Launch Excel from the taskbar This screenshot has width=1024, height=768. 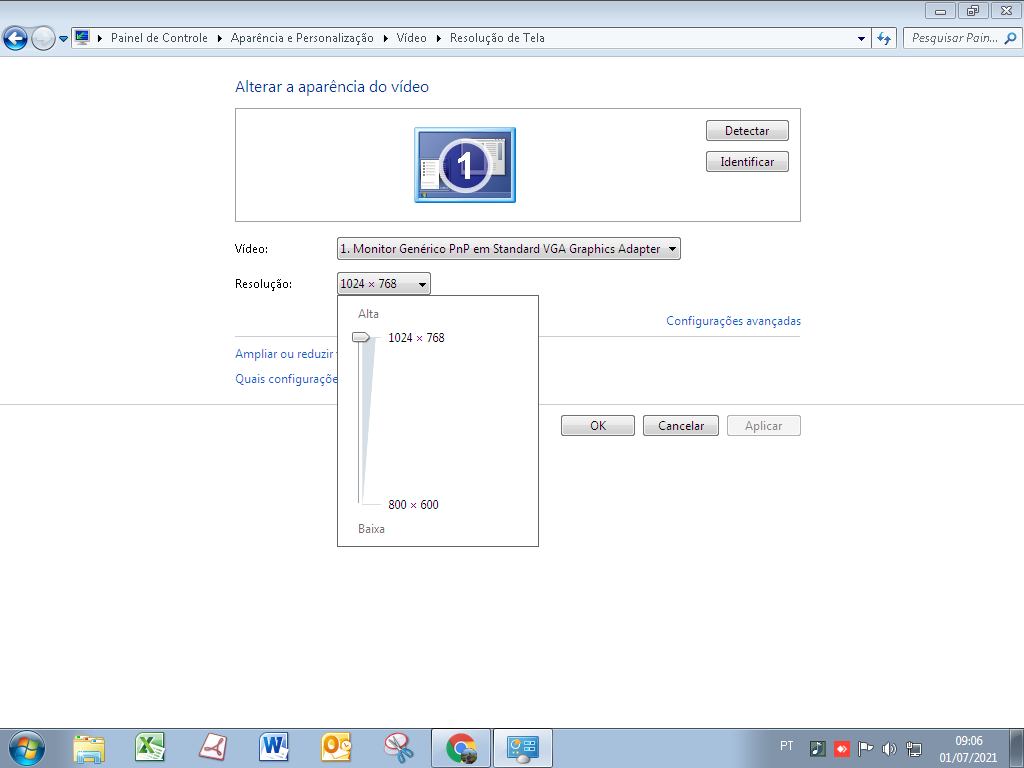150,748
